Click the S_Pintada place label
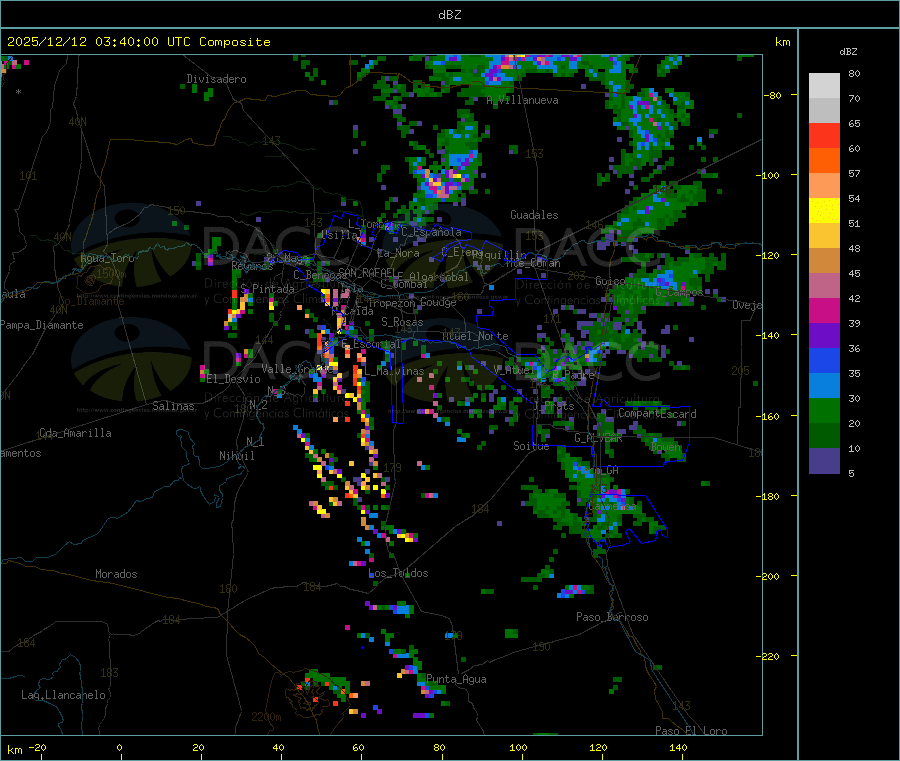 click(267, 288)
